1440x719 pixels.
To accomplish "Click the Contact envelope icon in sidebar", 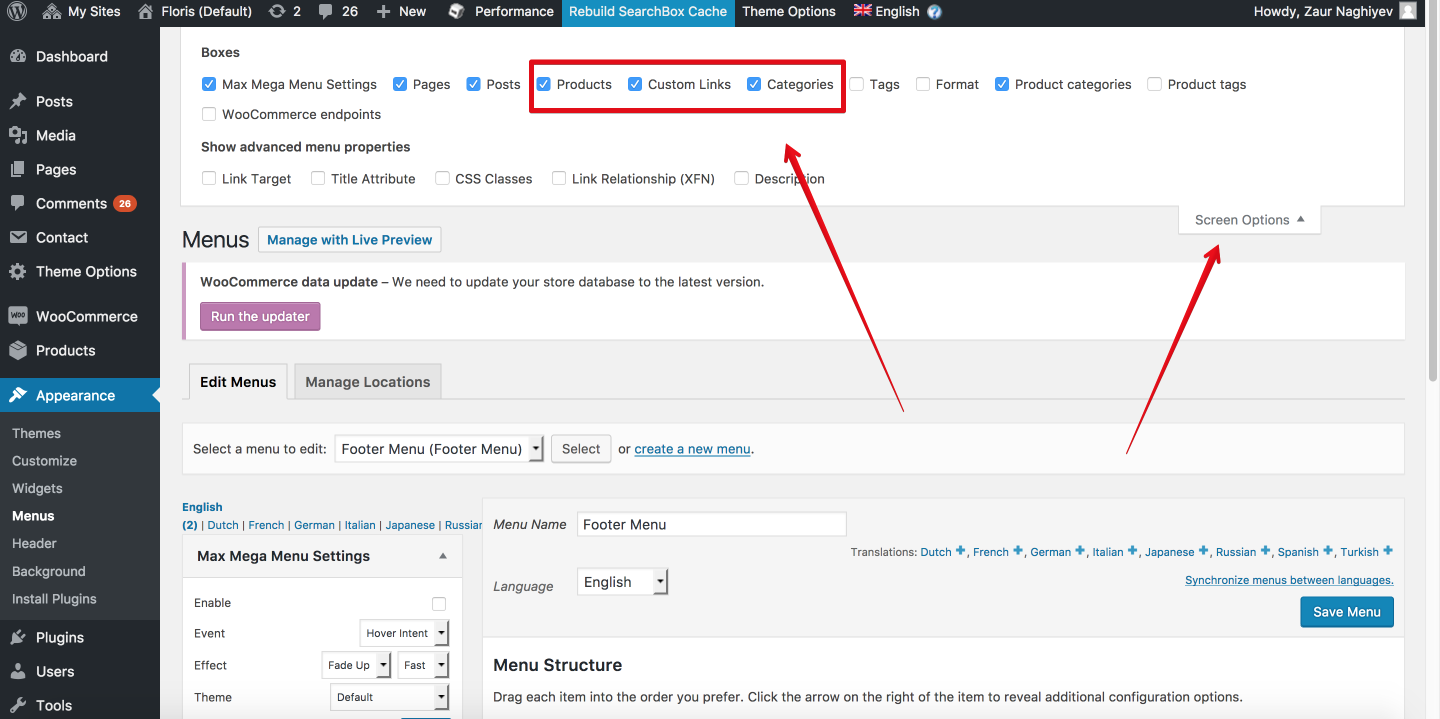I will 18,237.
